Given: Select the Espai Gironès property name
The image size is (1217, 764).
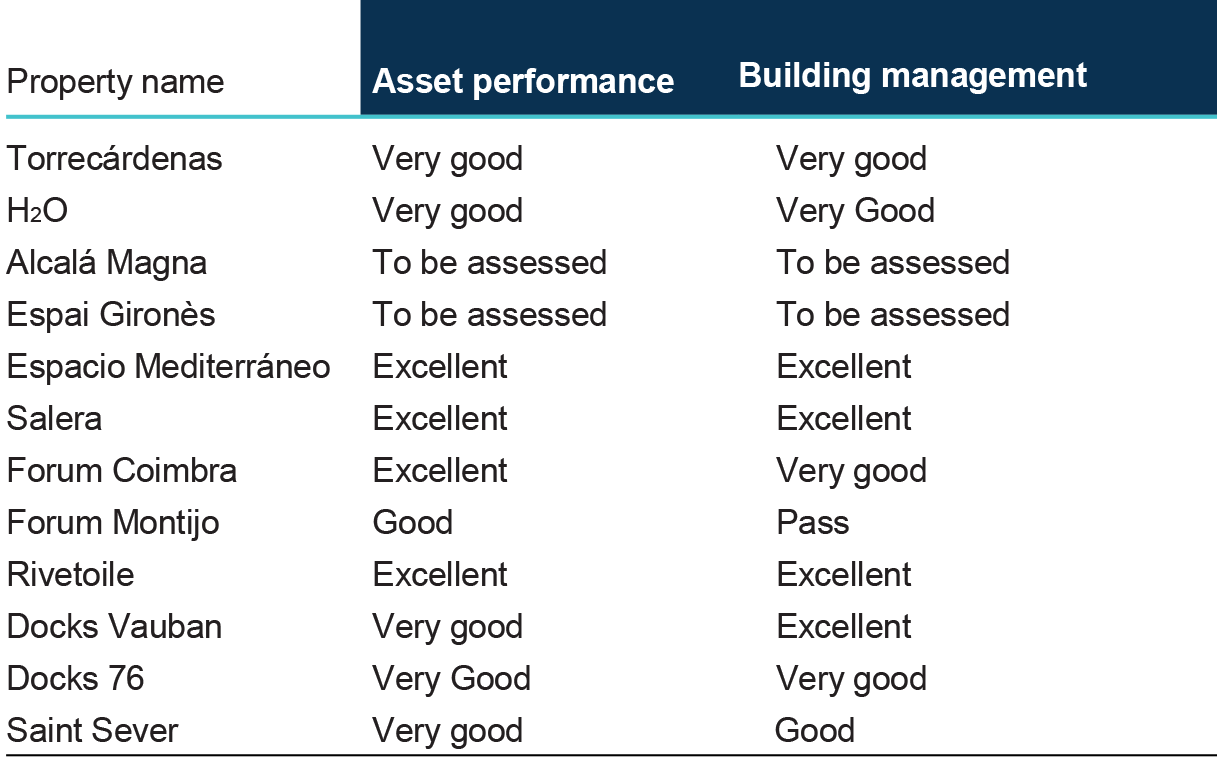Looking at the screenshot, I should pos(111,314).
